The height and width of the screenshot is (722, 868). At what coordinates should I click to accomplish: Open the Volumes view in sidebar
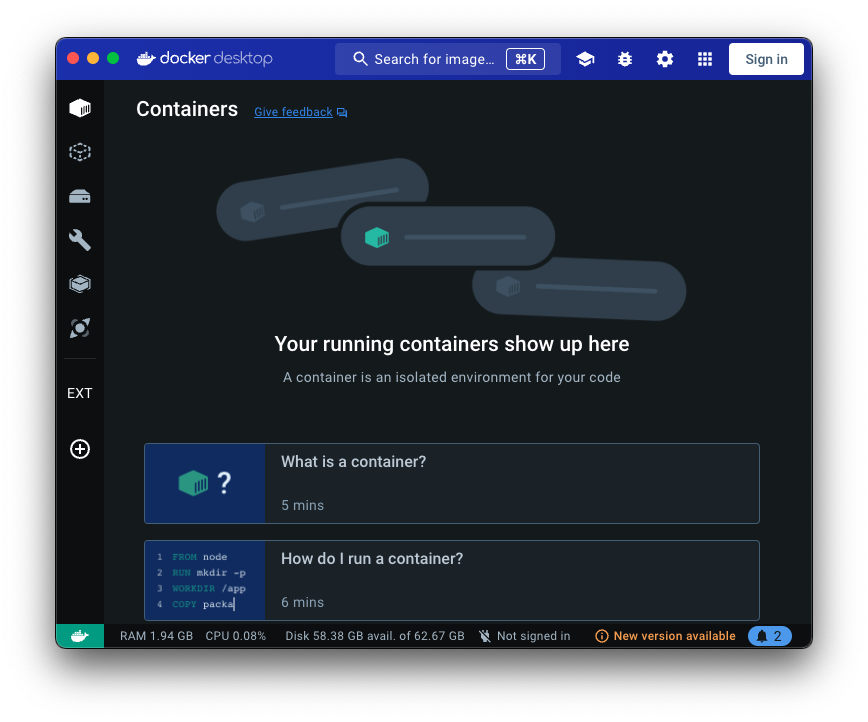(x=80, y=197)
